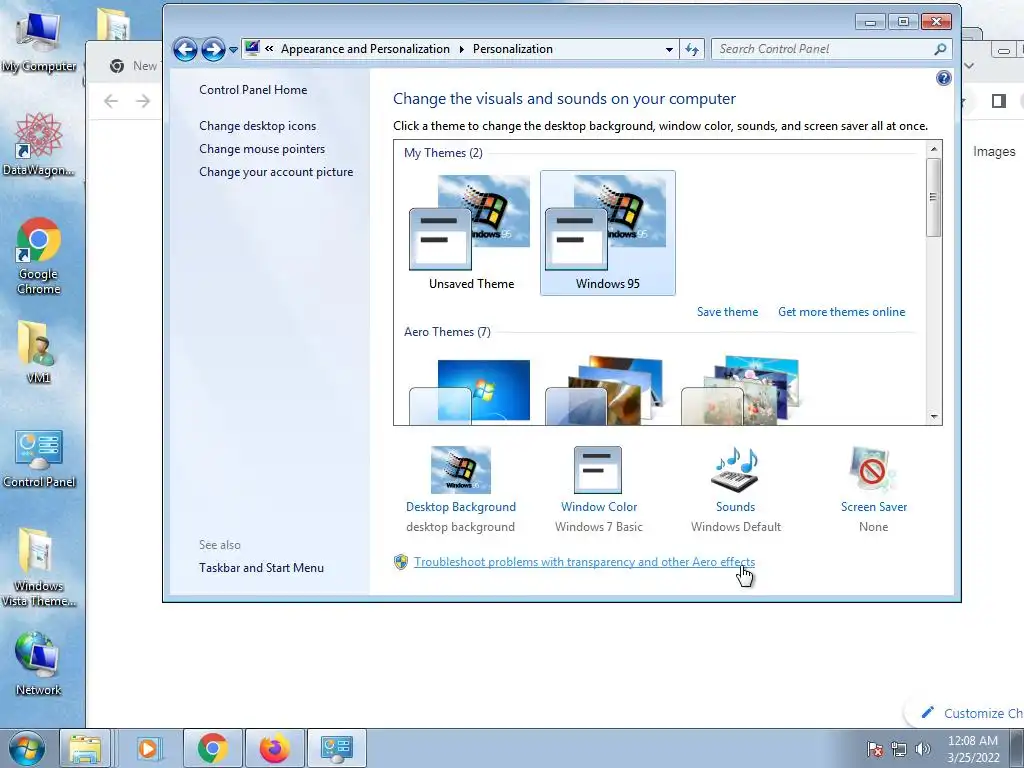Open the Control Panel desktop icon

coord(39,458)
